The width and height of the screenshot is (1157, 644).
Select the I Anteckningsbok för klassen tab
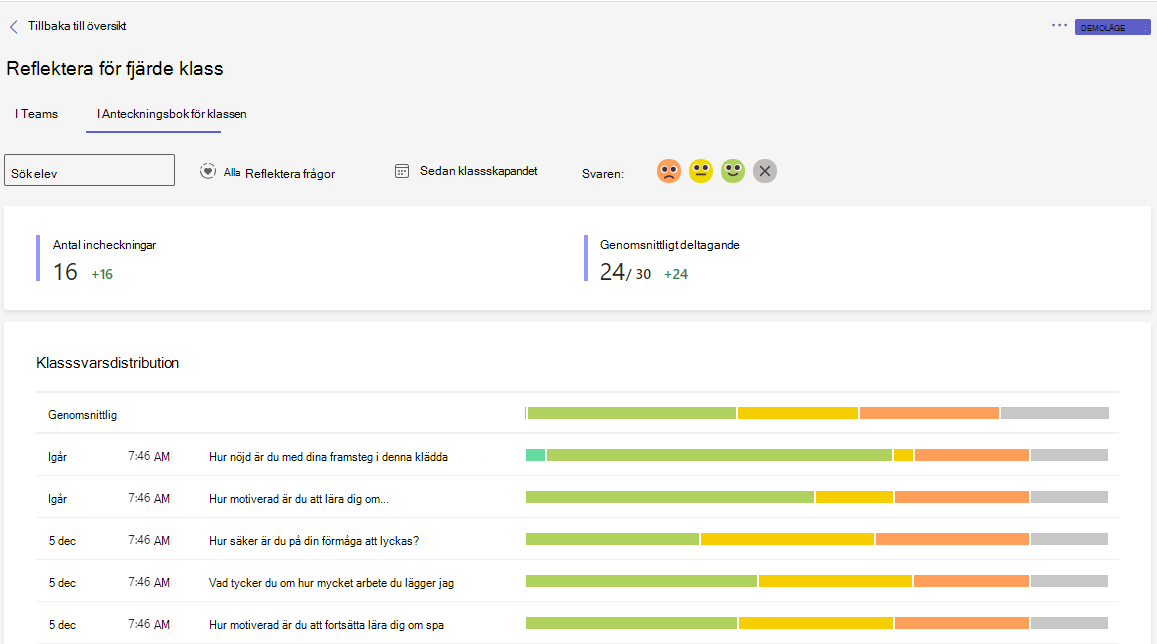(x=171, y=114)
